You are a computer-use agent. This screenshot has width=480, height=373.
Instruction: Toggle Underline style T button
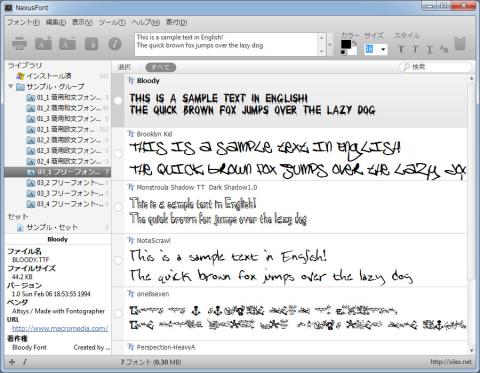coord(430,50)
